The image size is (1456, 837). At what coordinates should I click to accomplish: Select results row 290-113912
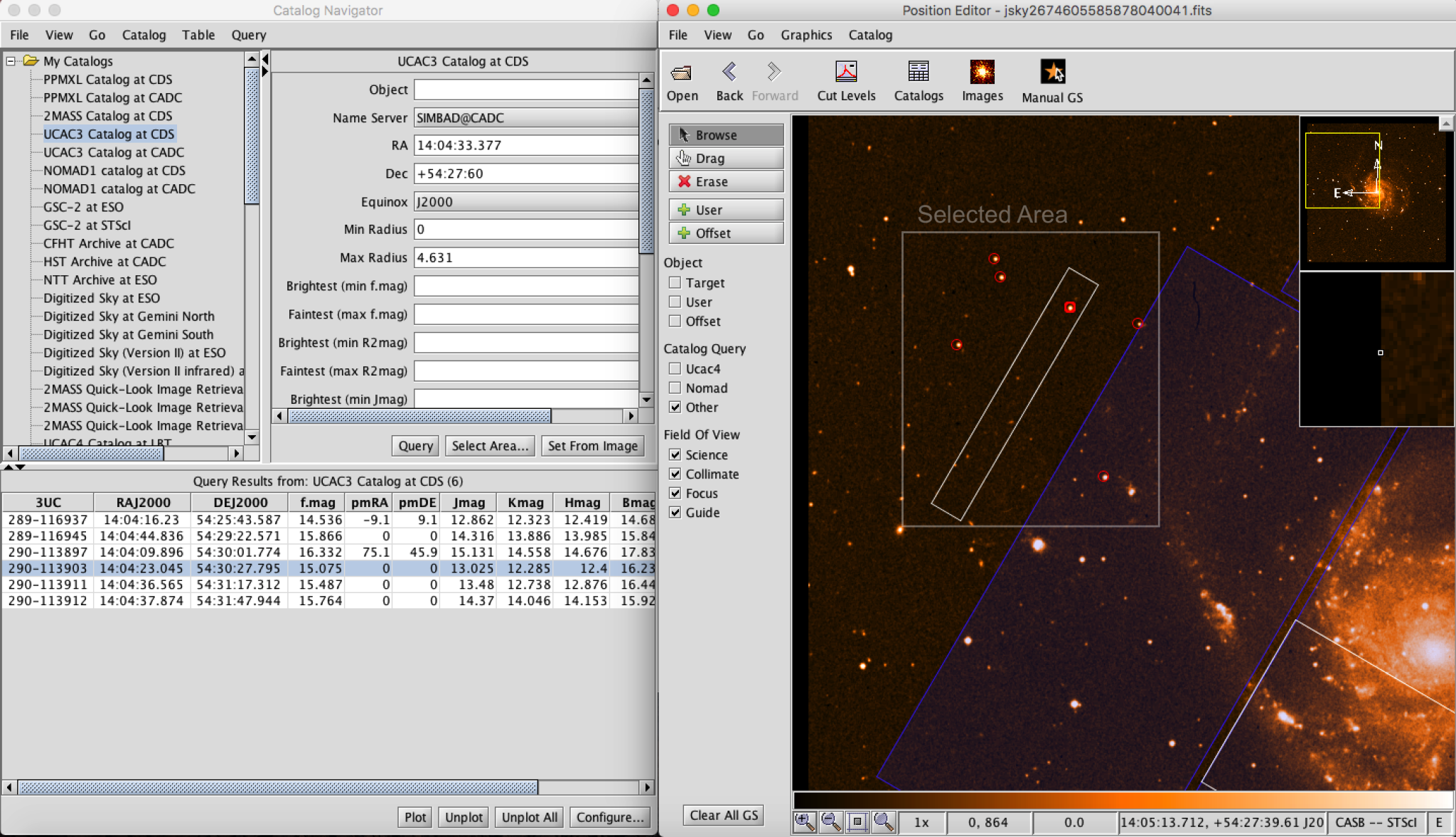pos(328,601)
